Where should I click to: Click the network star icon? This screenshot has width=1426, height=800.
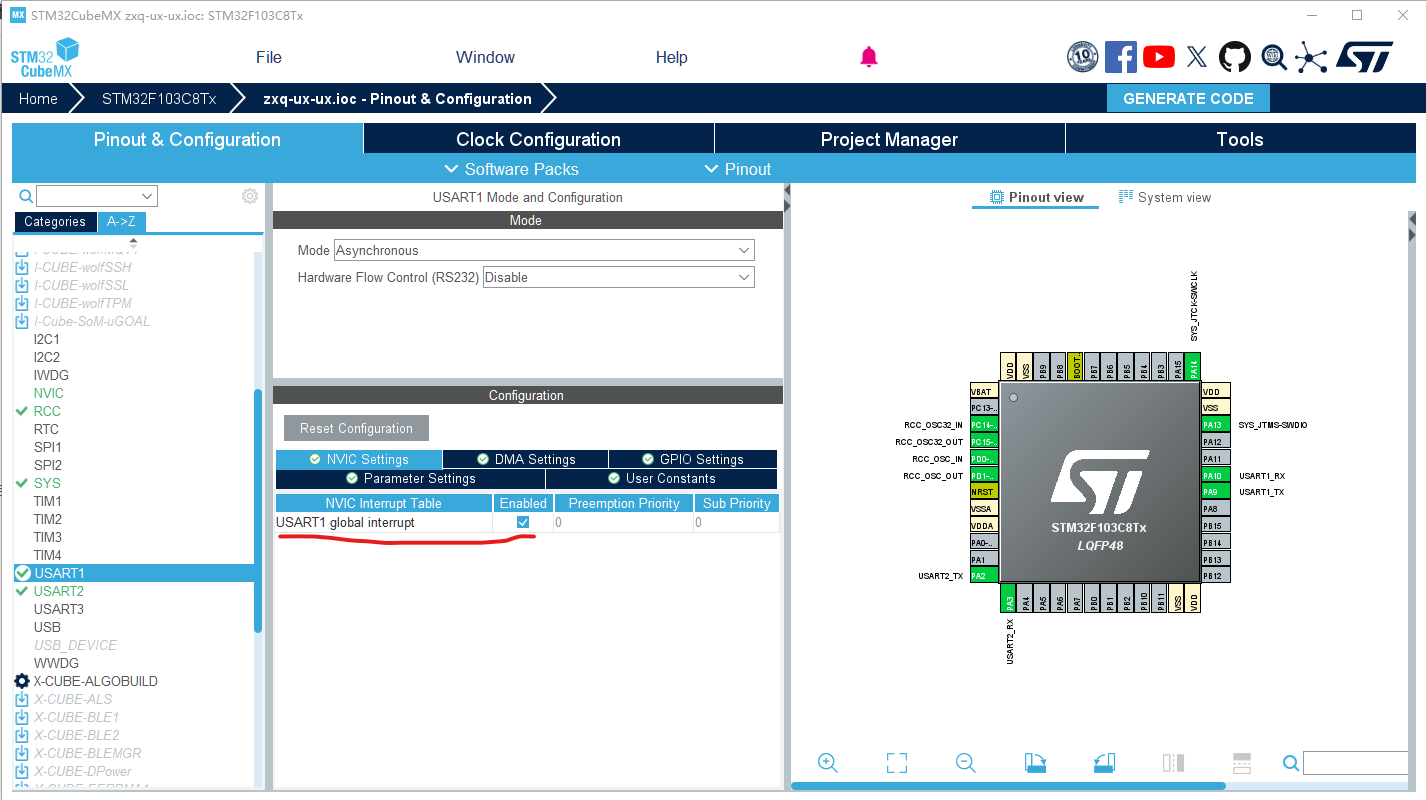(x=1311, y=57)
